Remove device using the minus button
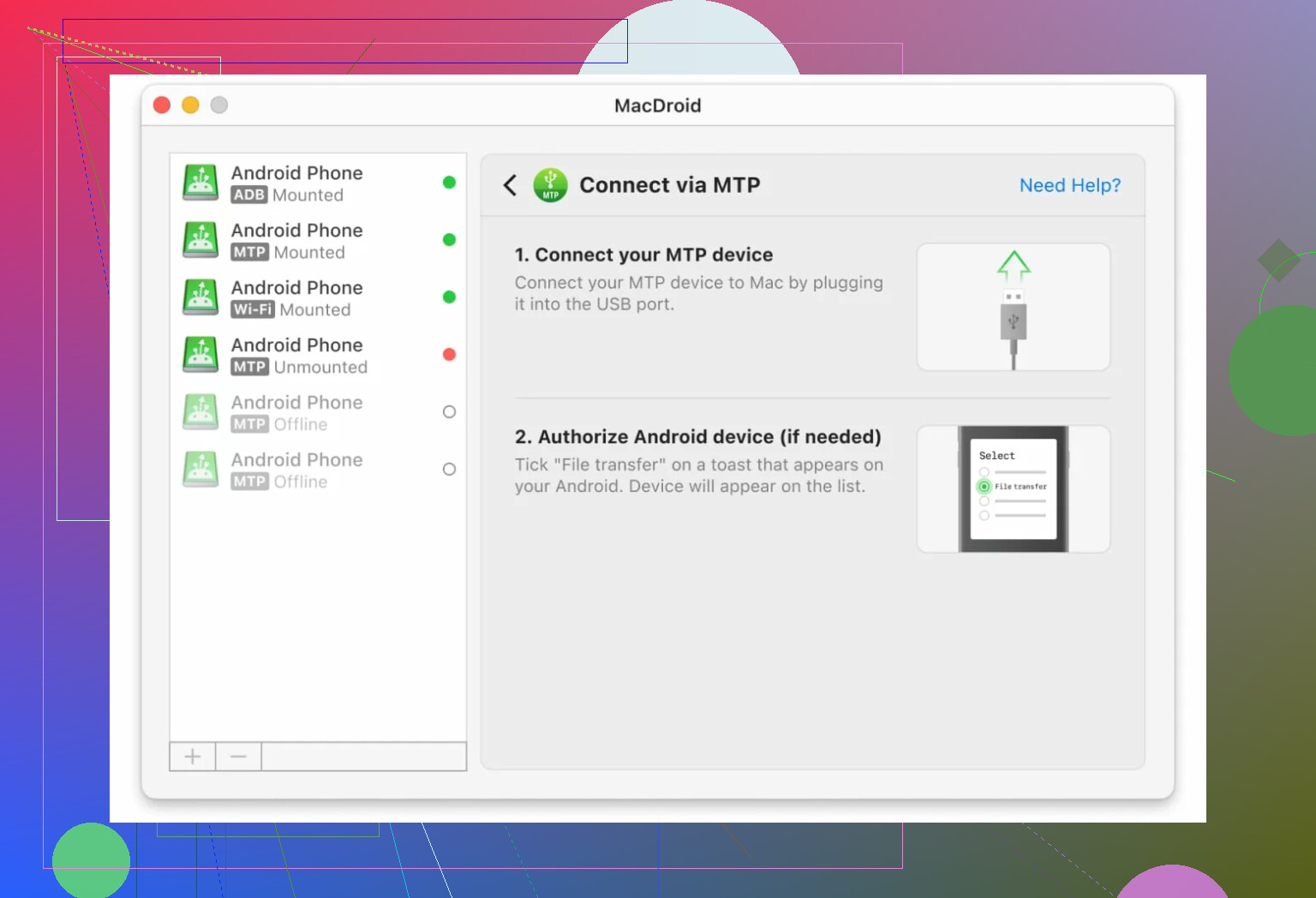The height and width of the screenshot is (898, 1316). point(238,757)
